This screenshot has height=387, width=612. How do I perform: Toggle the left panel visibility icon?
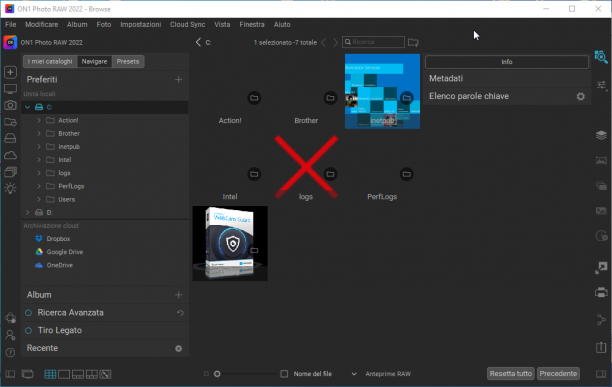point(10,374)
